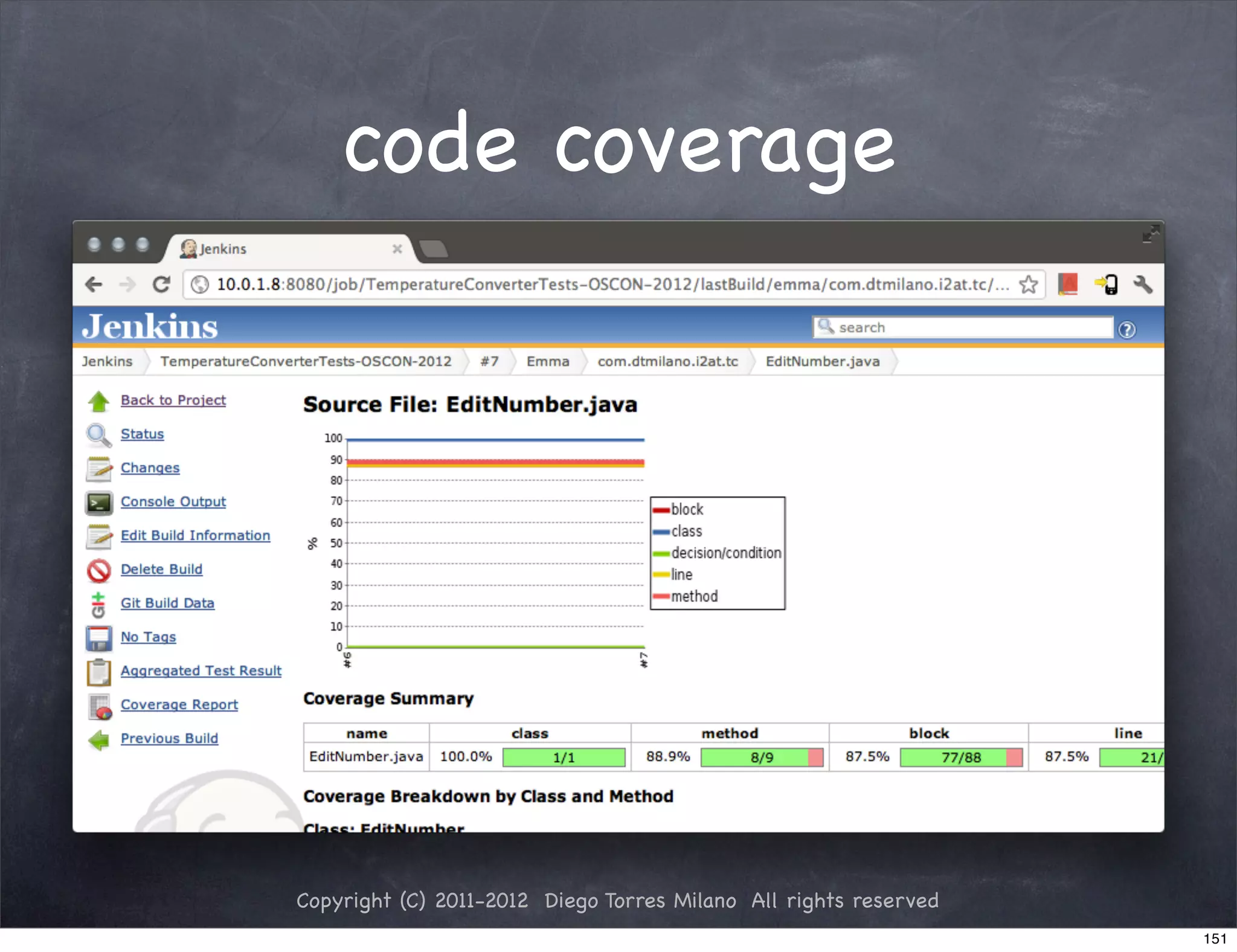Go to the Emma breadcrumb item
This screenshot has width=1237, height=952.
point(547,361)
